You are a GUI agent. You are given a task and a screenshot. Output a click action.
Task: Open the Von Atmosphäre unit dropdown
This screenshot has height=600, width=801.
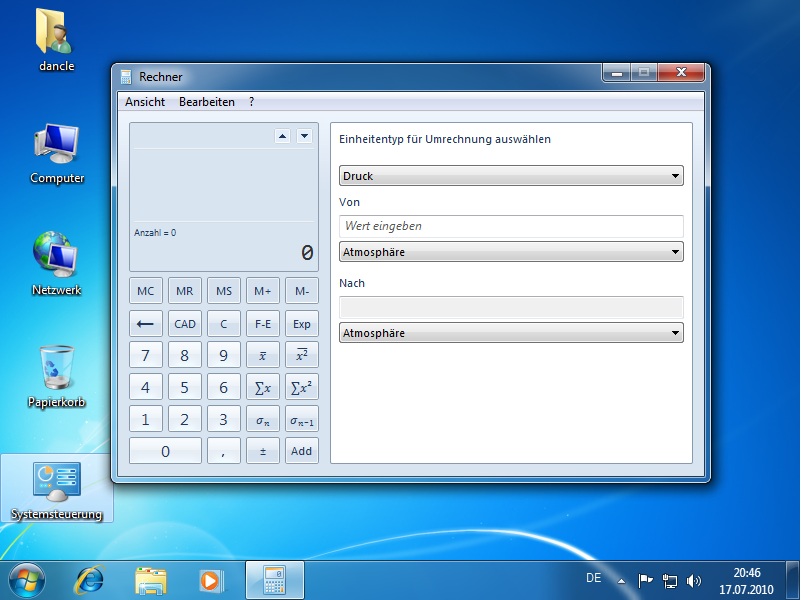click(511, 252)
